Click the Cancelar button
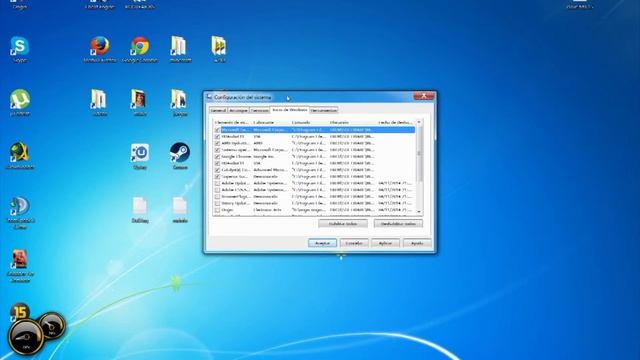The width and height of the screenshot is (640, 360). pos(354,243)
